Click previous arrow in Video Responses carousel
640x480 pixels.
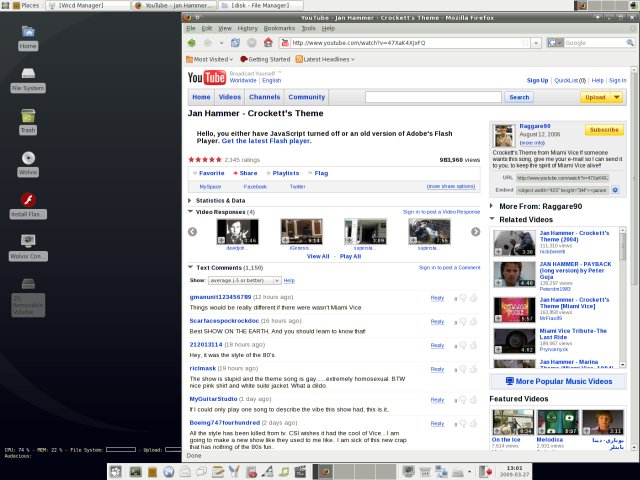(x=193, y=232)
